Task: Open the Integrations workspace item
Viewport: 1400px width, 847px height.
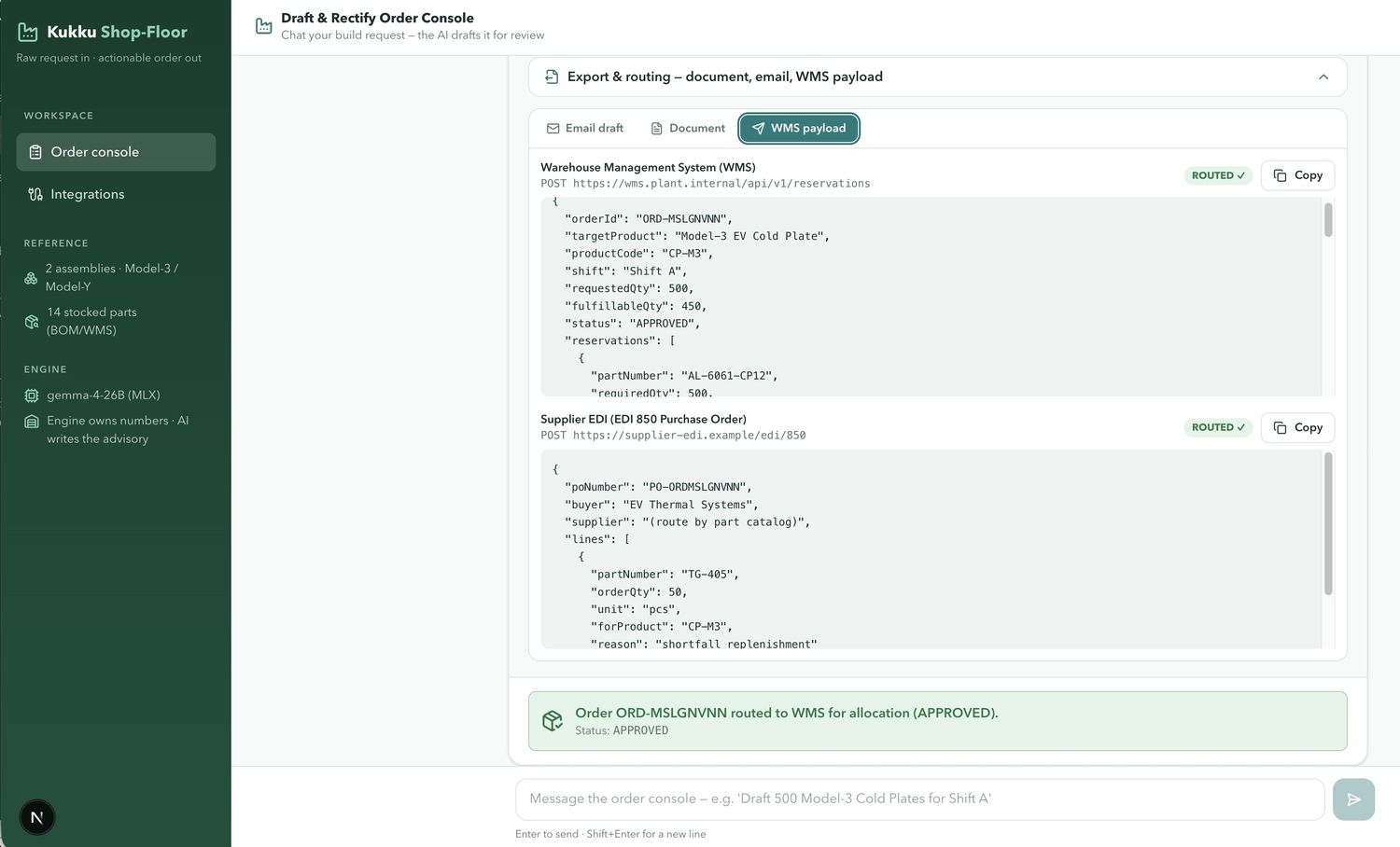Action: click(116, 194)
